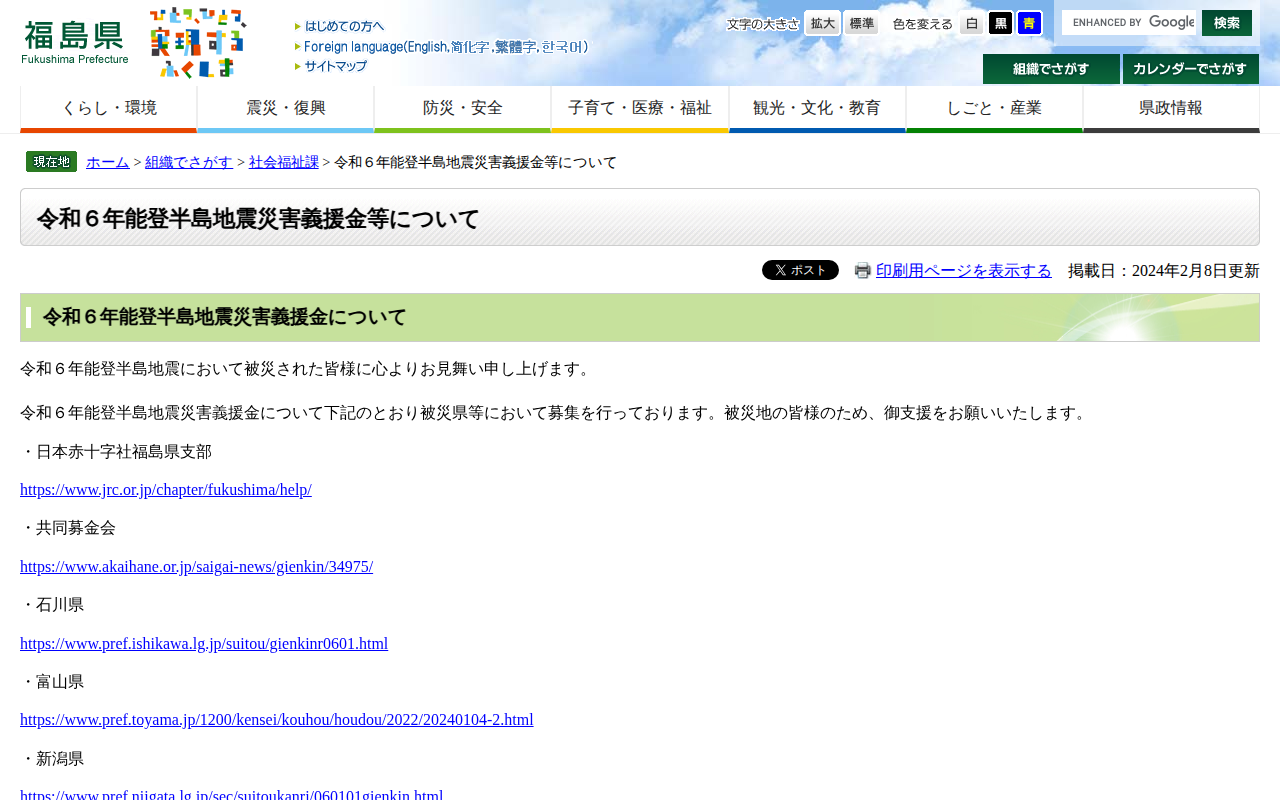
Task: Click the Fukushima Prefecture logo
Action: 75,42
